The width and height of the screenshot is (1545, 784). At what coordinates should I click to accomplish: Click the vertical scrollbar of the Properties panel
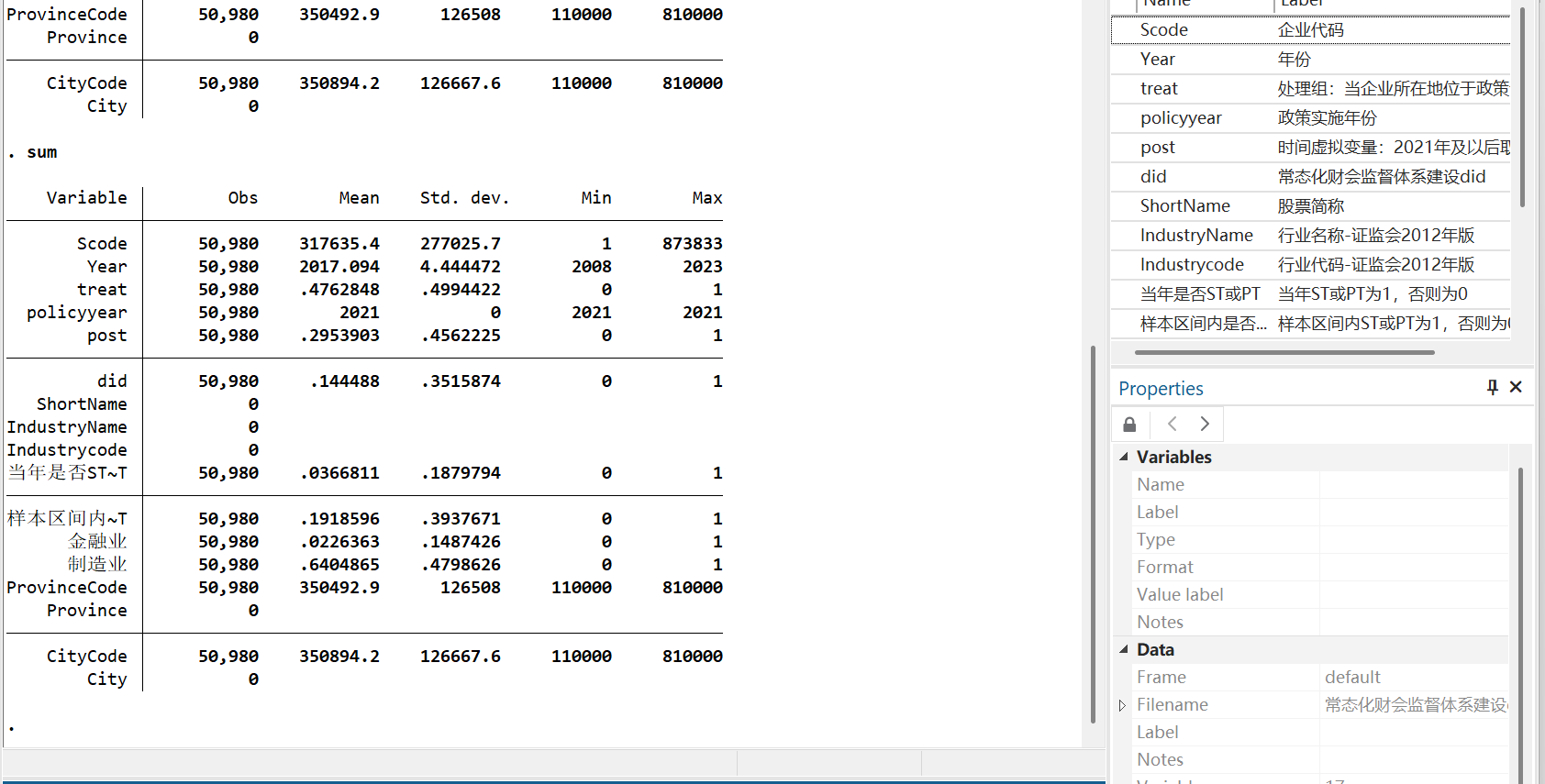(x=1520, y=625)
